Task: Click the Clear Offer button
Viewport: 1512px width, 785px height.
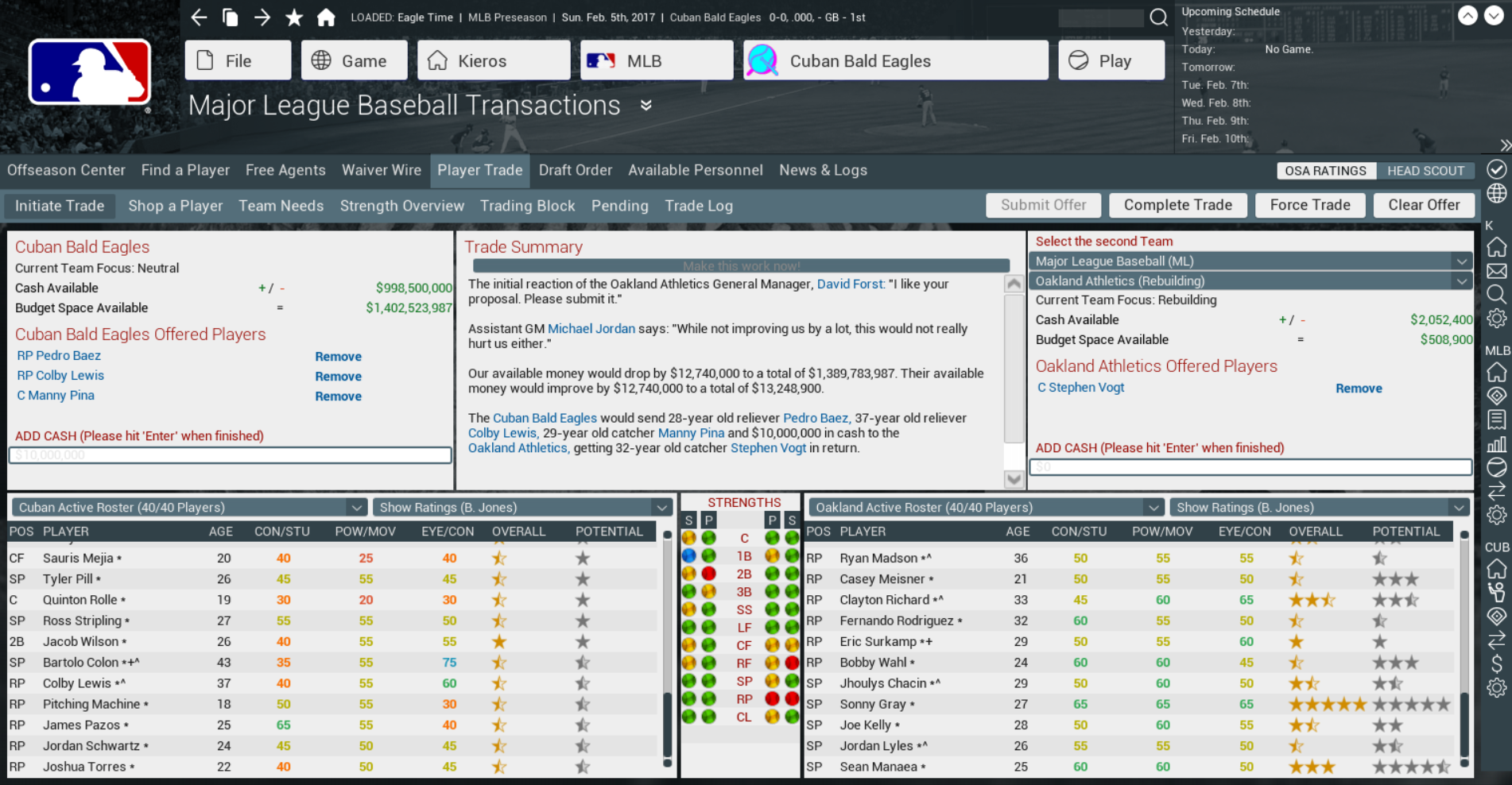Action: (x=1424, y=205)
